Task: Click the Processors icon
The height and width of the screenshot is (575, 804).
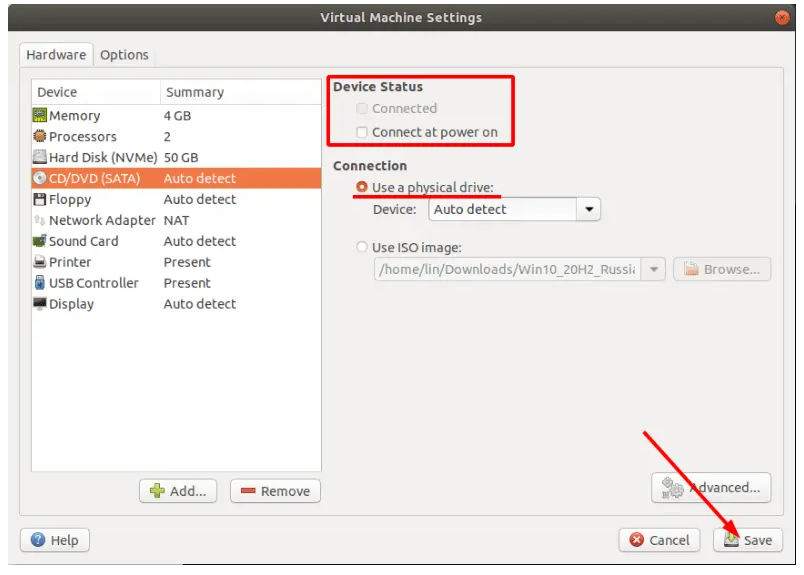Action: pos(39,136)
